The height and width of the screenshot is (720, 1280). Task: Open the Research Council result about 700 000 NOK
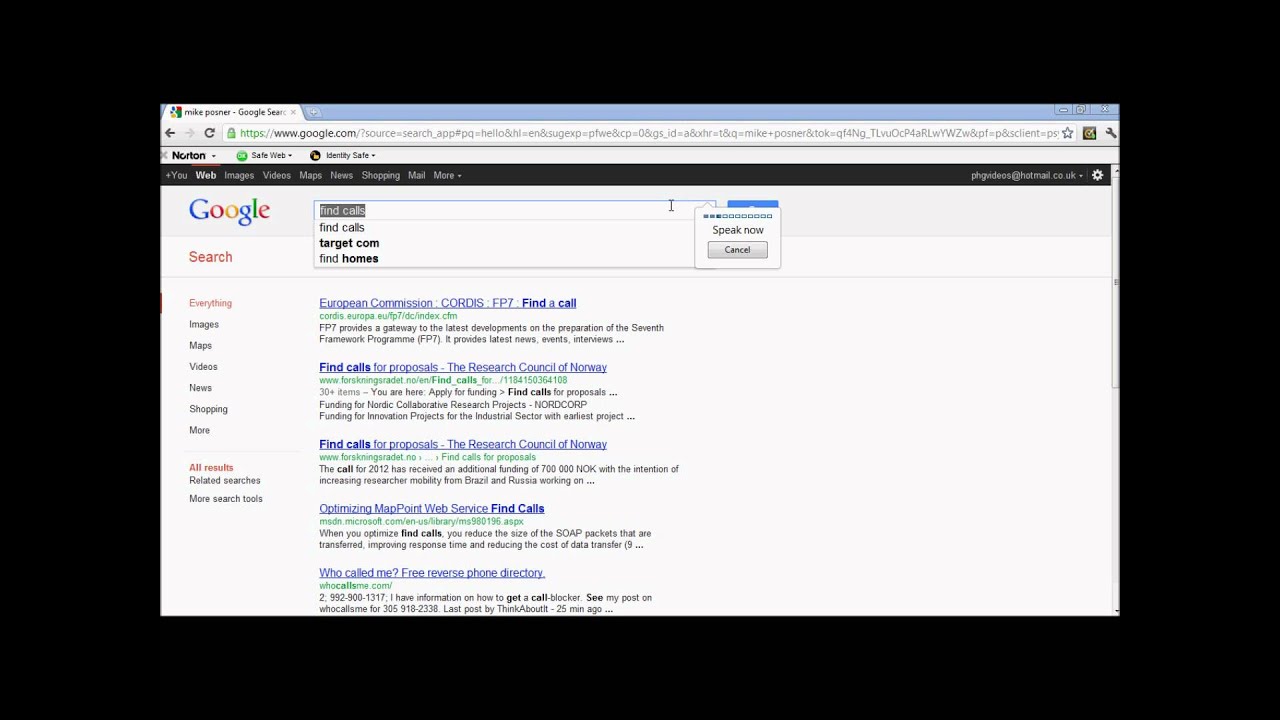click(x=463, y=444)
